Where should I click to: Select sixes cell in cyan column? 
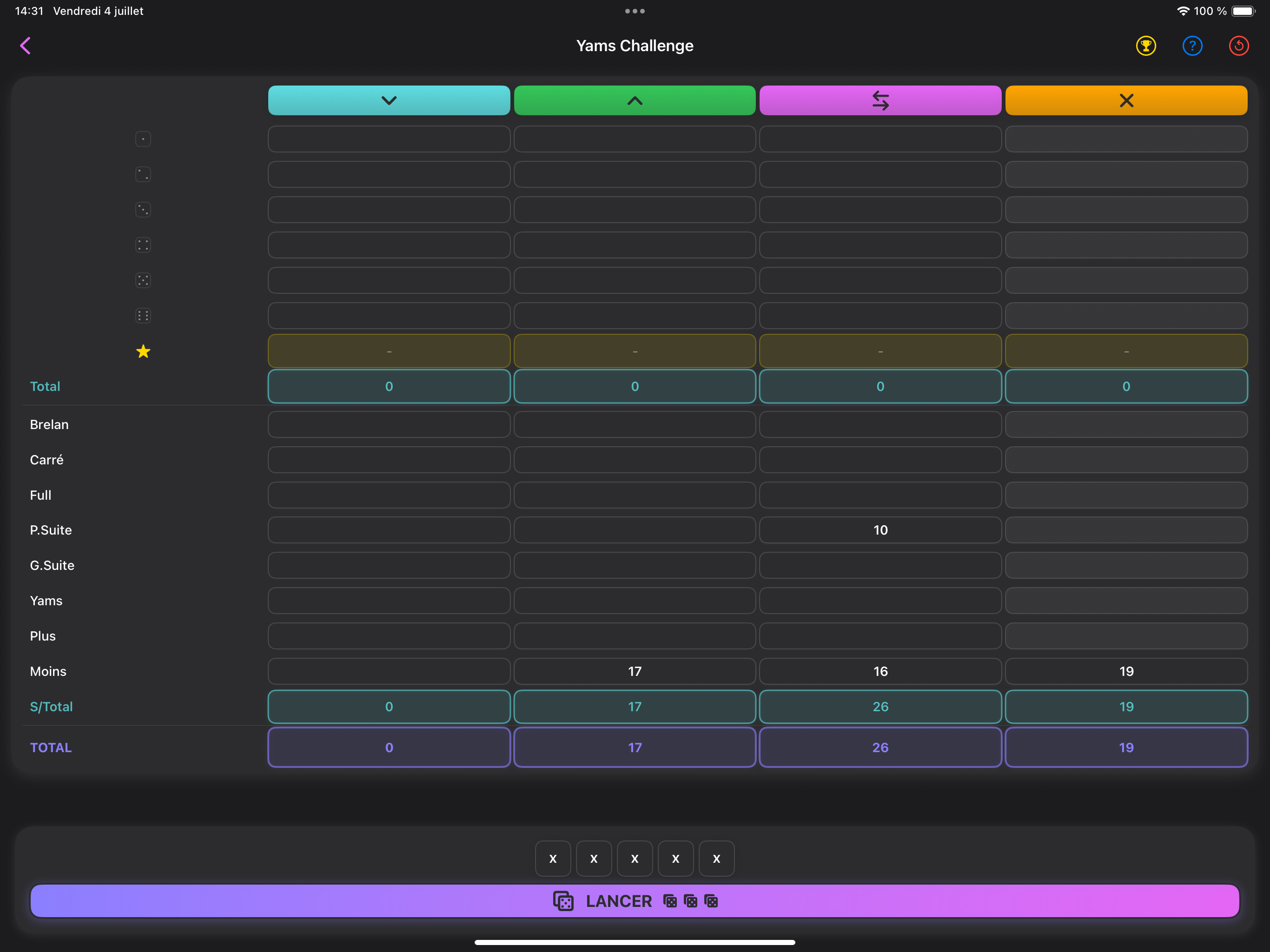pos(389,315)
